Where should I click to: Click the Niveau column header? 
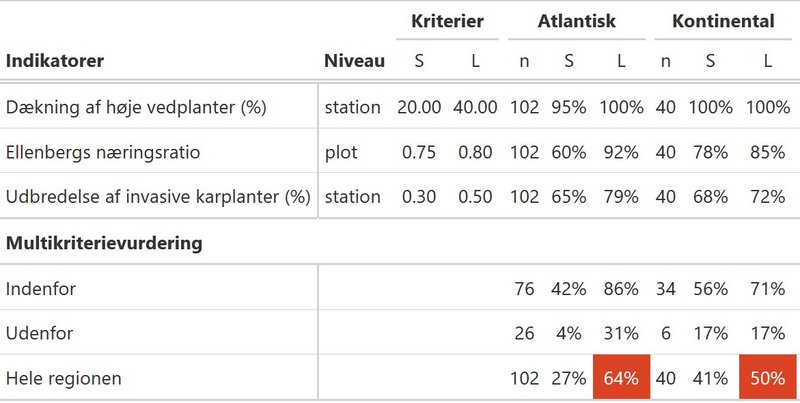pyautogui.click(x=354, y=61)
